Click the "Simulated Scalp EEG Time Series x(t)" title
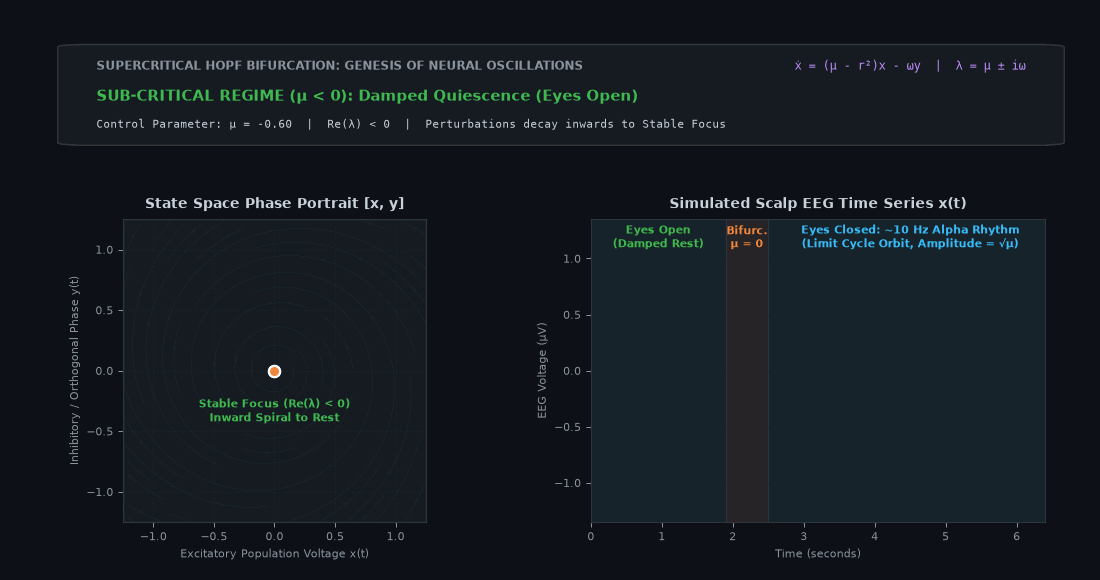Screen dimensions: 1100x580 point(818,203)
